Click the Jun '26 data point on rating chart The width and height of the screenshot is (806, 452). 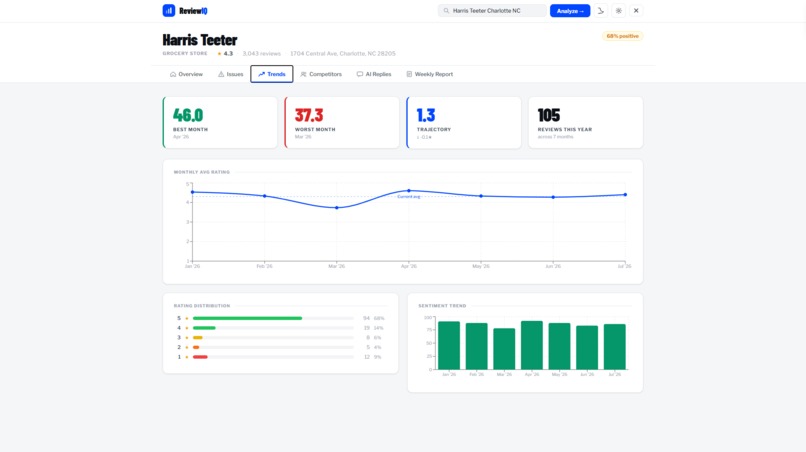tap(553, 197)
